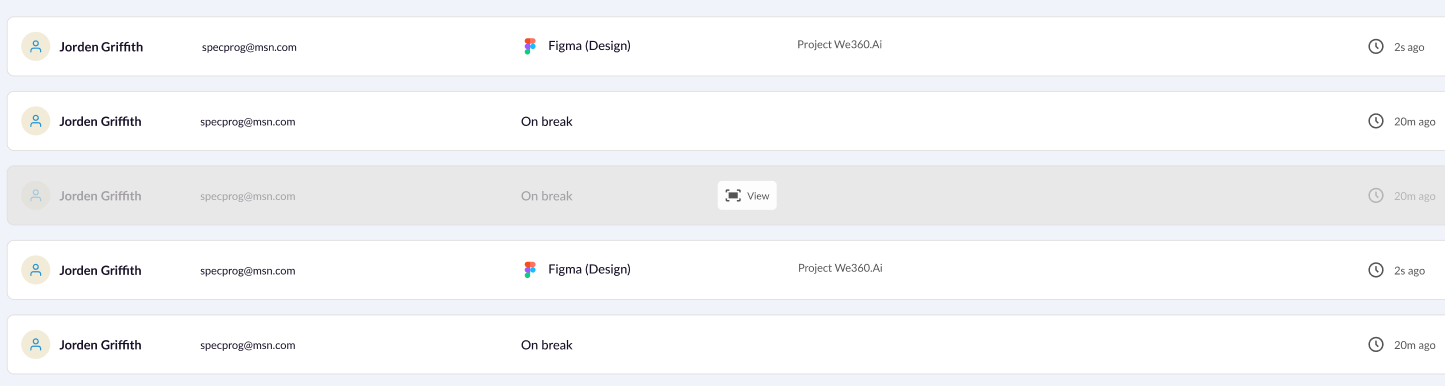Viewport: 1445px width, 386px height.
Task: Click the Figma logo in the fourth row
Action: pos(530,270)
